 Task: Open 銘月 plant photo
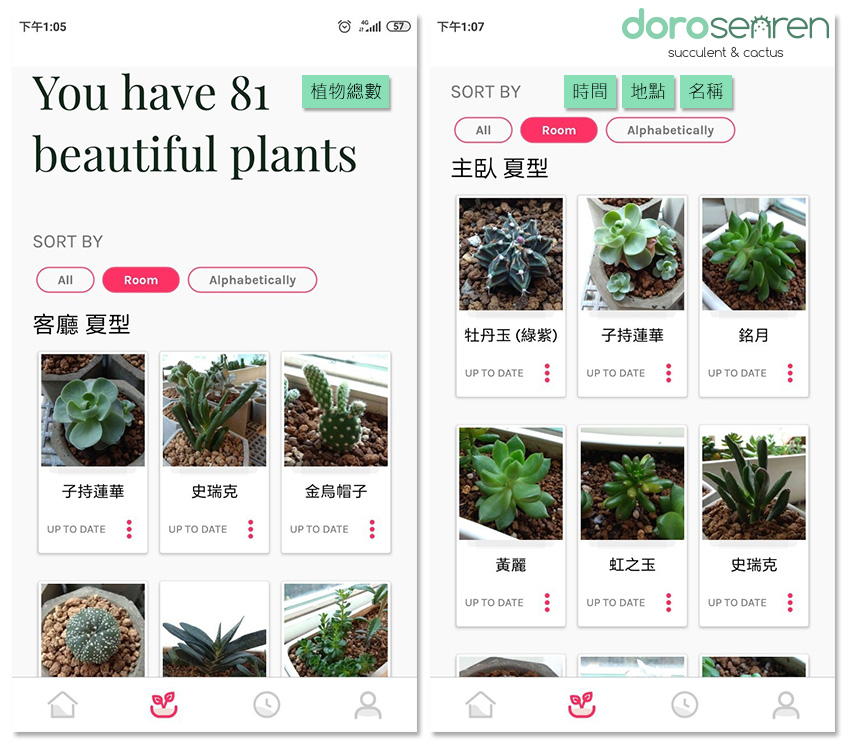pos(754,254)
